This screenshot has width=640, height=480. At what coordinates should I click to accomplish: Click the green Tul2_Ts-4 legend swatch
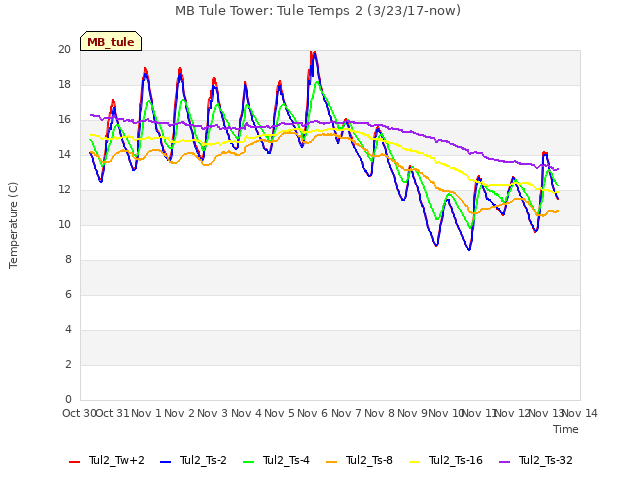click(248, 462)
